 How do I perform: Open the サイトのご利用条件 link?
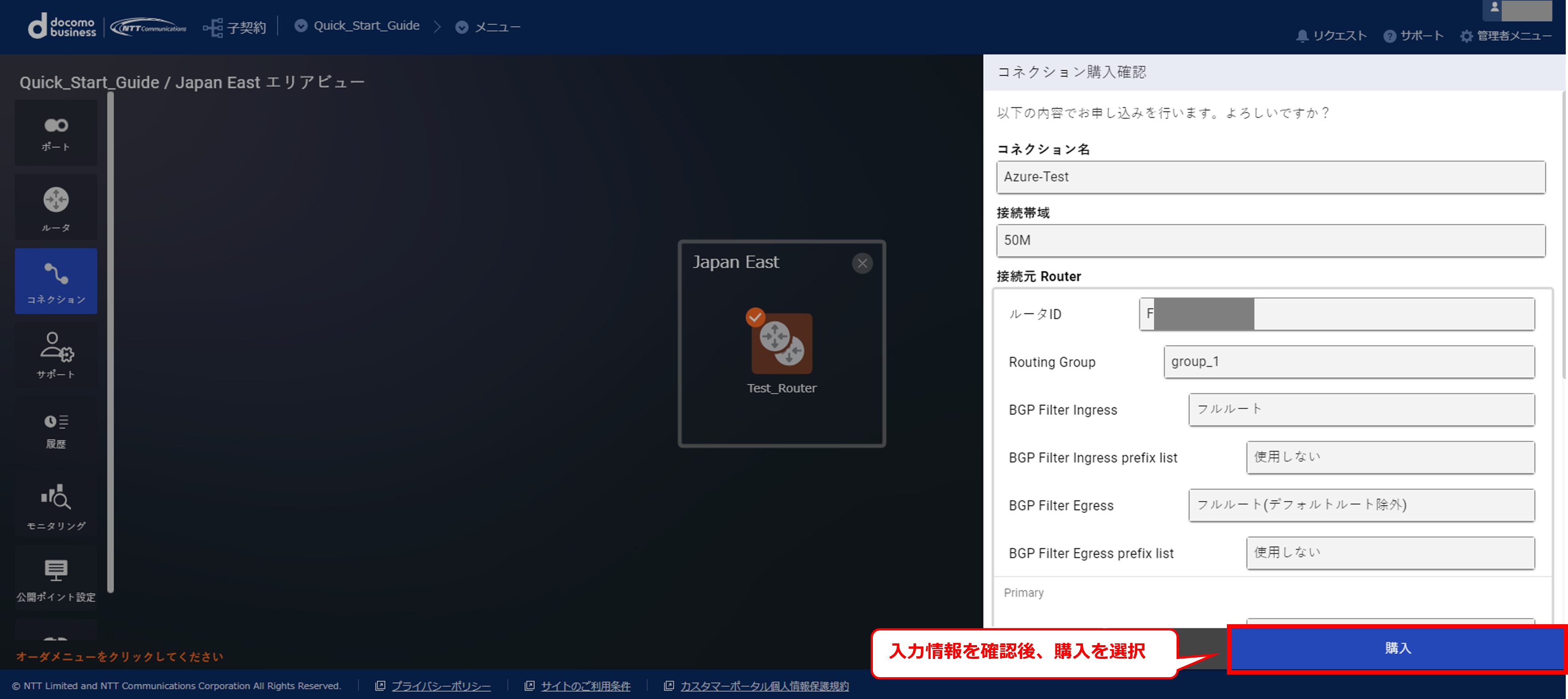pyautogui.click(x=585, y=686)
